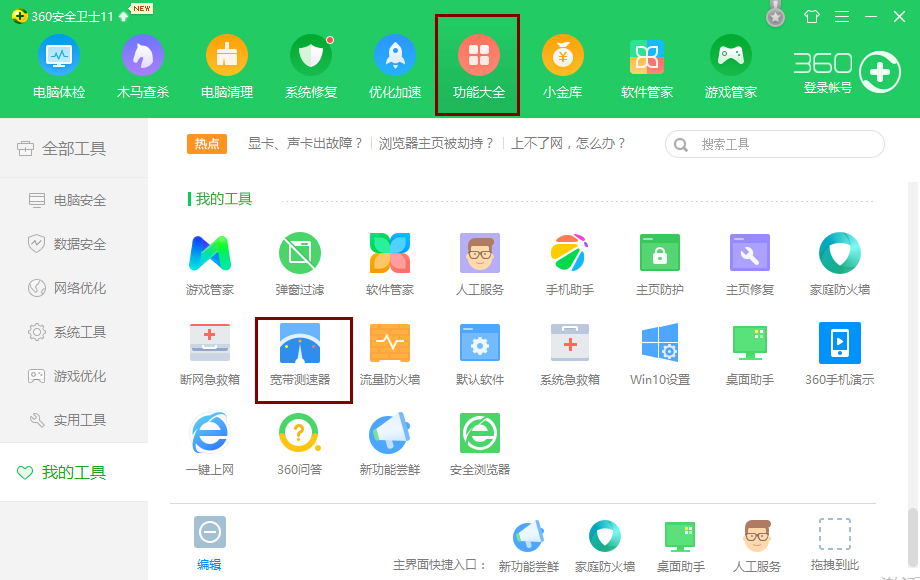
Task: Launch 安全浏览器 tool
Action: 479,444
